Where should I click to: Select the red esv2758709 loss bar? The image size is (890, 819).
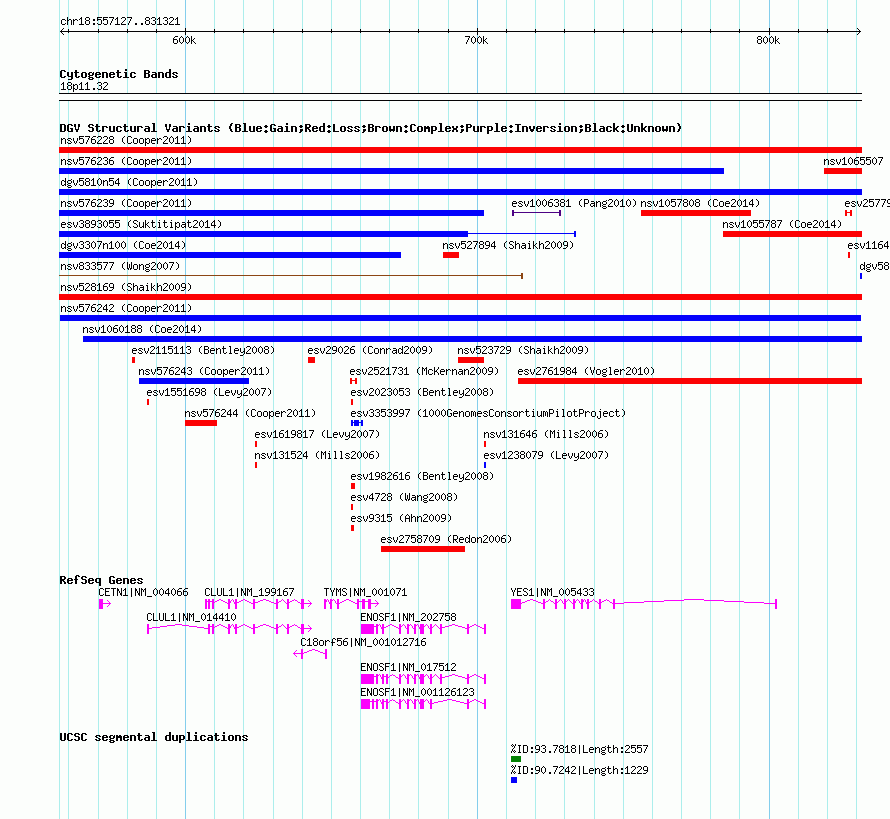click(423, 549)
